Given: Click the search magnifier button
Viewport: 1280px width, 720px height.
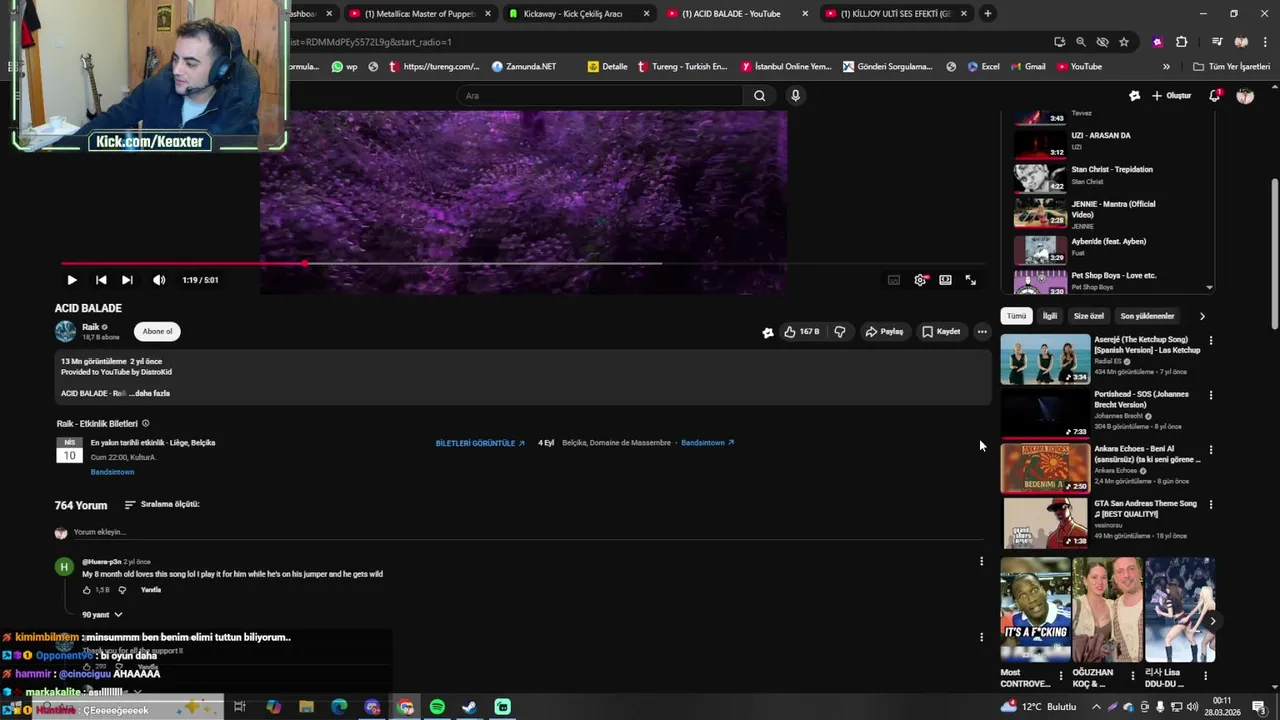Looking at the screenshot, I should pos(759,96).
